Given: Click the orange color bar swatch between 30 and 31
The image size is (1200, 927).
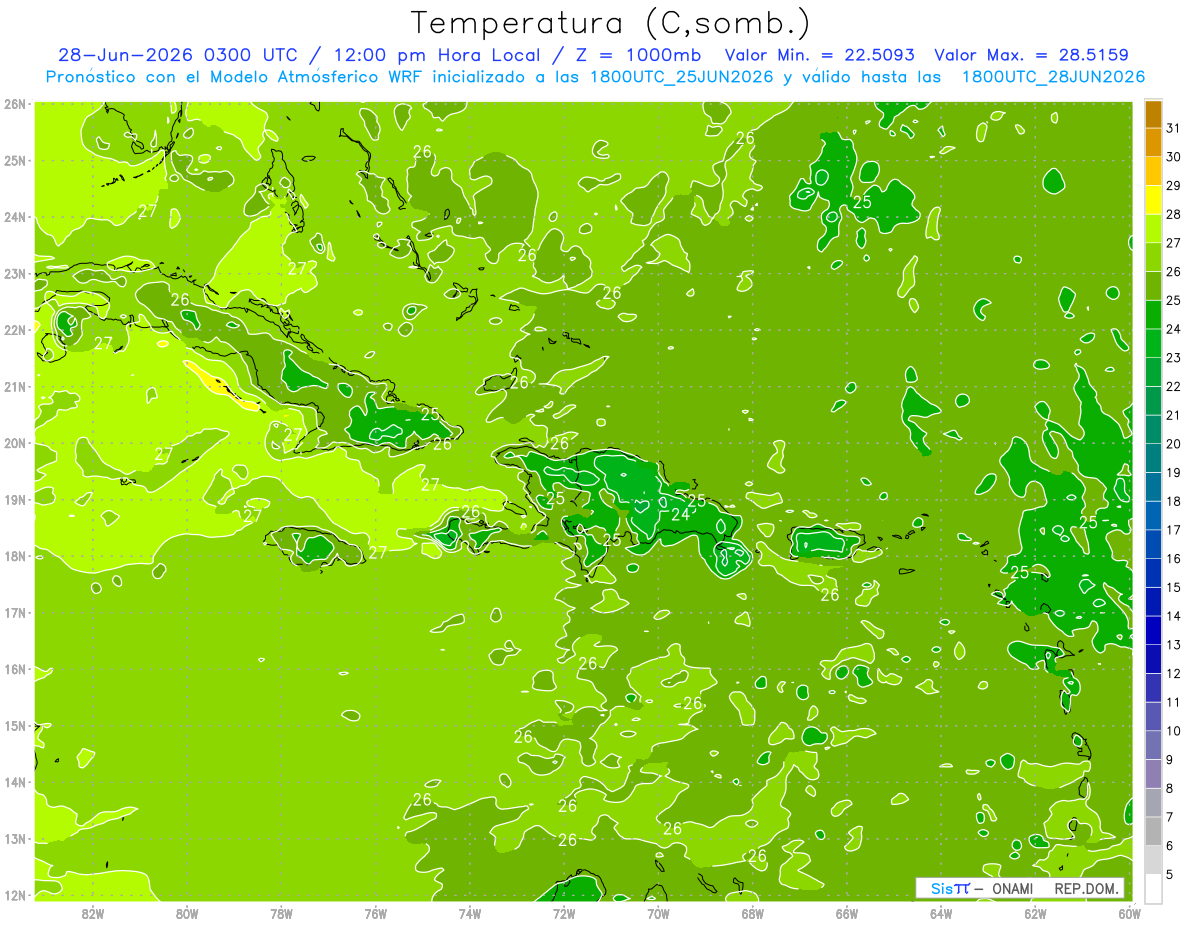Looking at the screenshot, I should coord(1153,143).
